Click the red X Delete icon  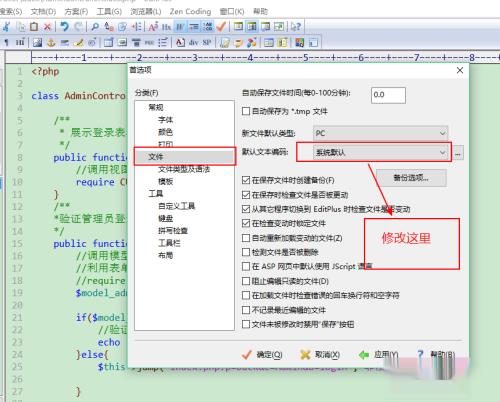[x=47, y=26]
